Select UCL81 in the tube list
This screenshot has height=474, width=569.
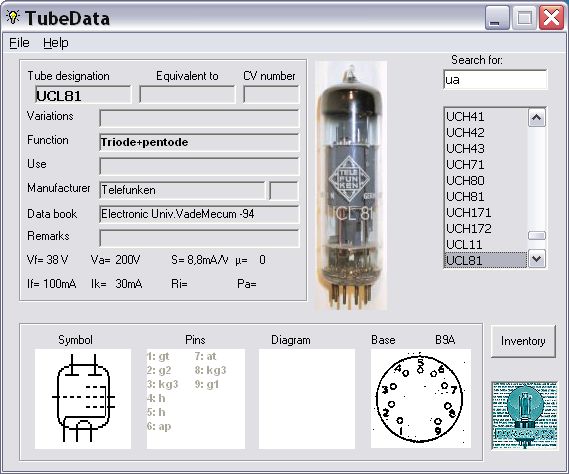tap(486, 260)
